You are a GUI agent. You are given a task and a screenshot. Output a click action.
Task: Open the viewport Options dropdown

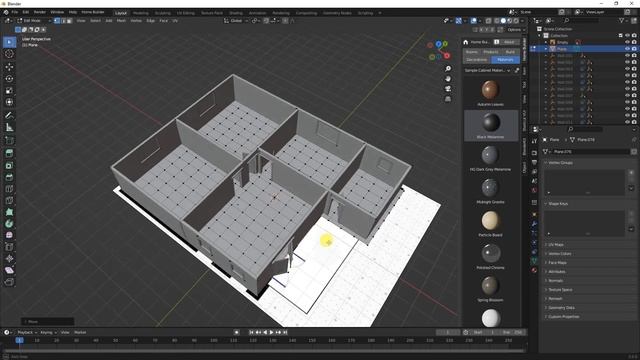click(x=516, y=29)
